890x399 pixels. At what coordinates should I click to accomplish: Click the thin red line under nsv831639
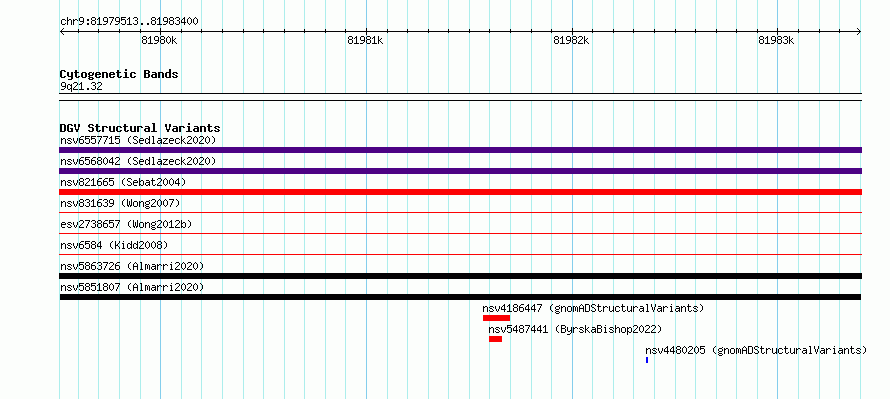[x=460, y=213]
